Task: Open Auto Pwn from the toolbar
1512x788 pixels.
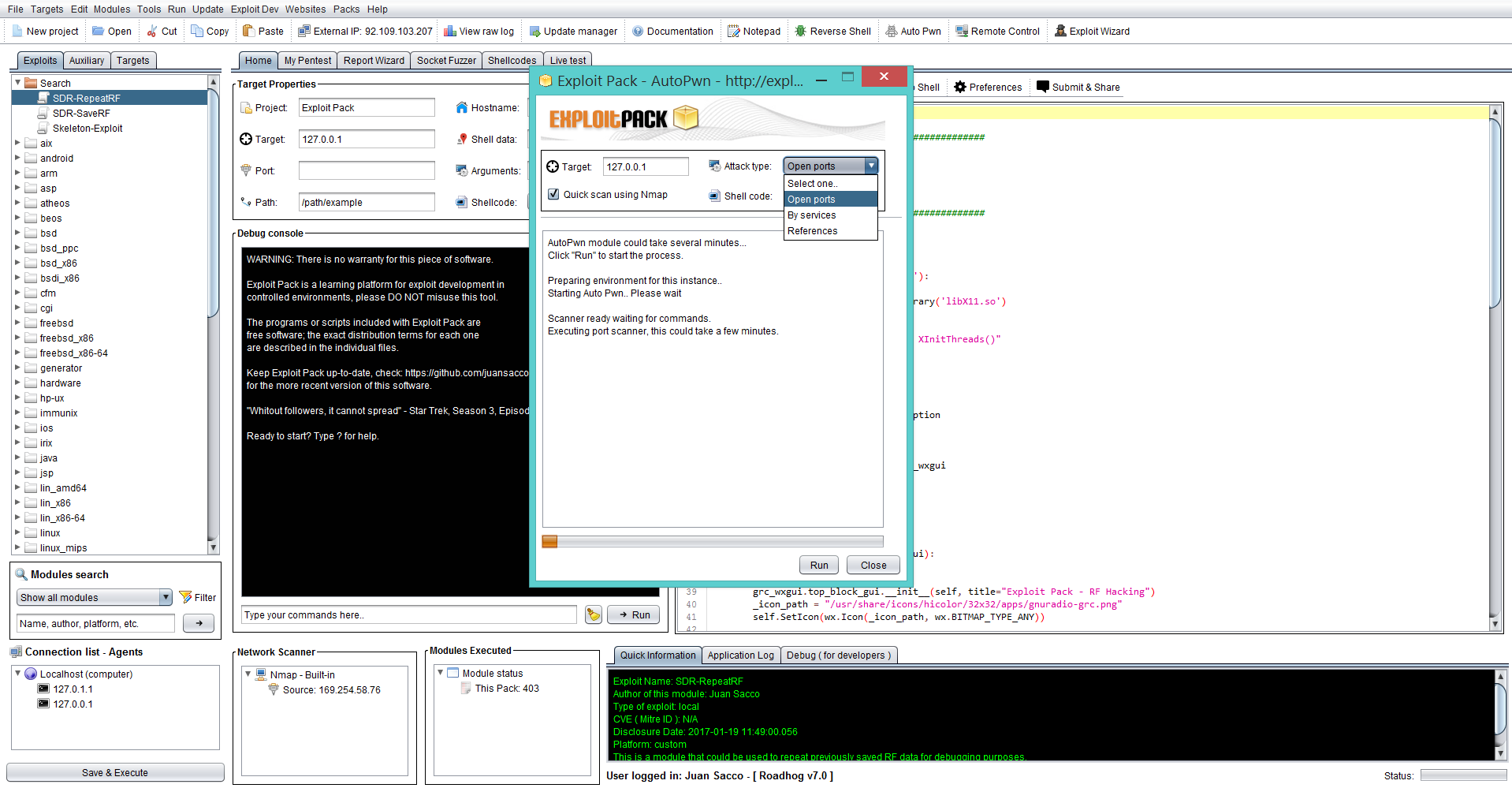Action: (892, 32)
